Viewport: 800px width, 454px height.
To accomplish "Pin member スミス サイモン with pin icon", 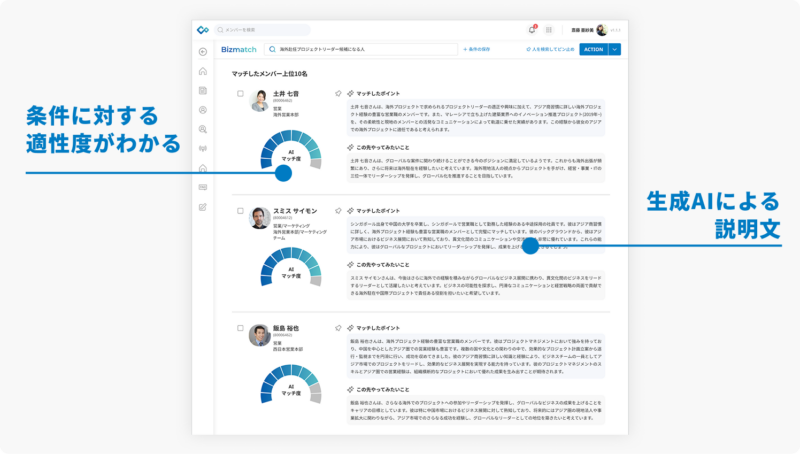I will click(338, 211).
